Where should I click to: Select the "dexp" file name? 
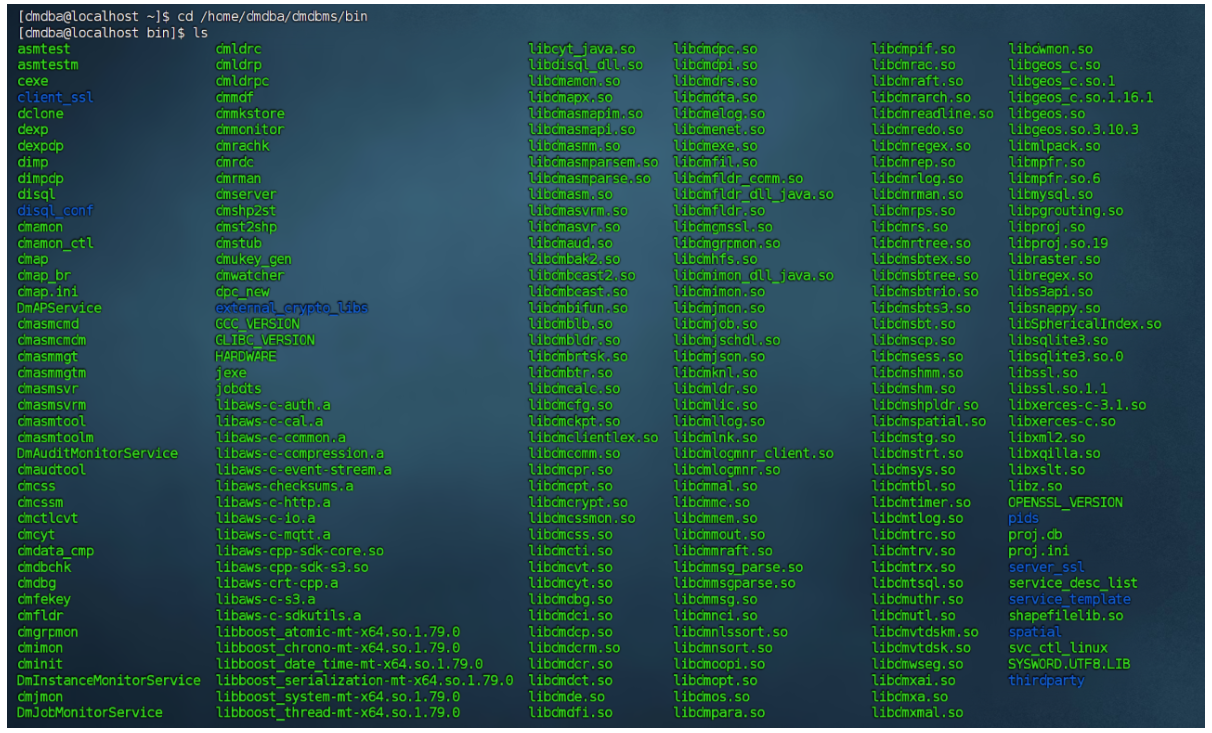pos(33,130)
